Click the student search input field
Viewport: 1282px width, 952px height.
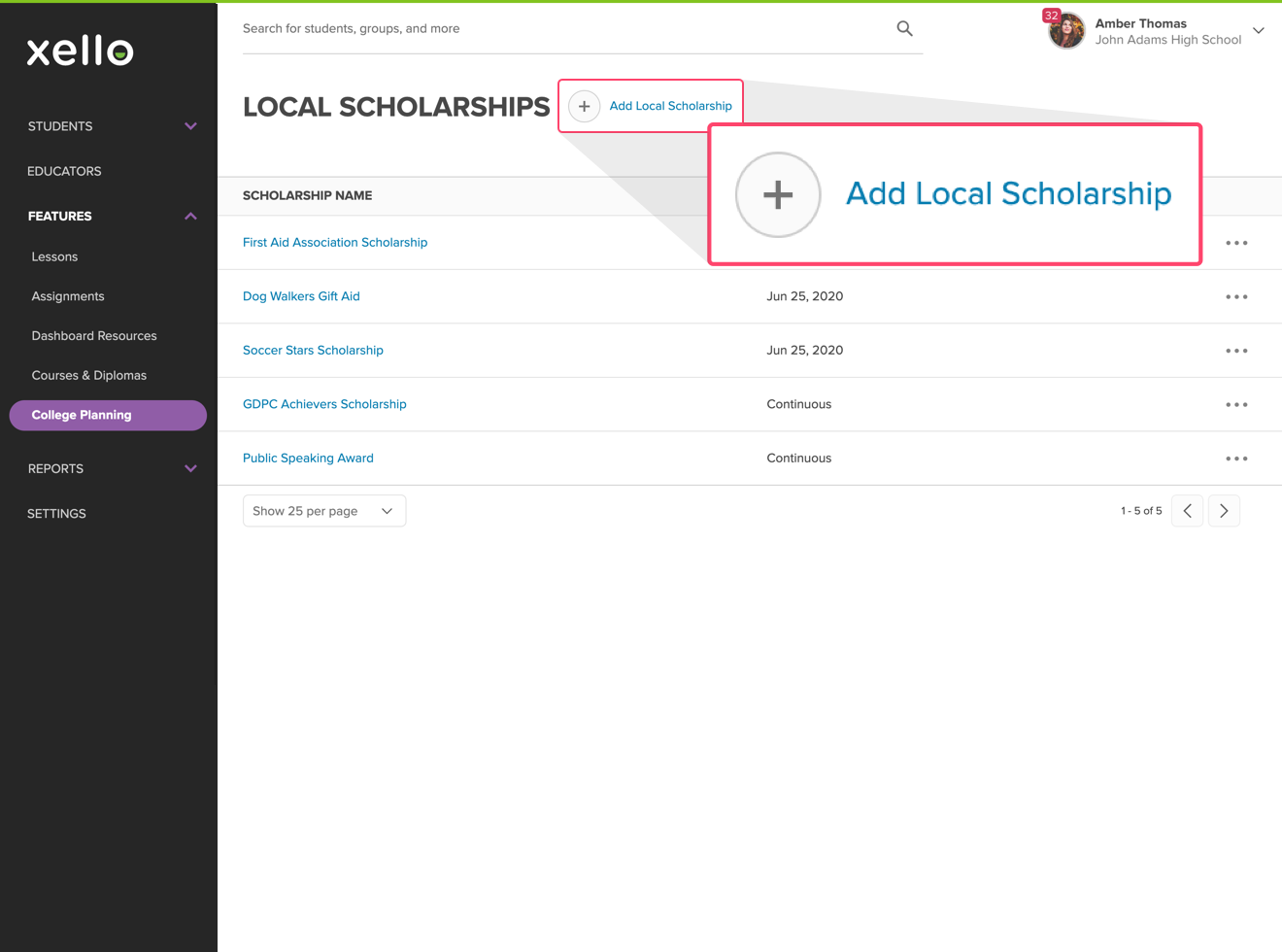point(486,28)
